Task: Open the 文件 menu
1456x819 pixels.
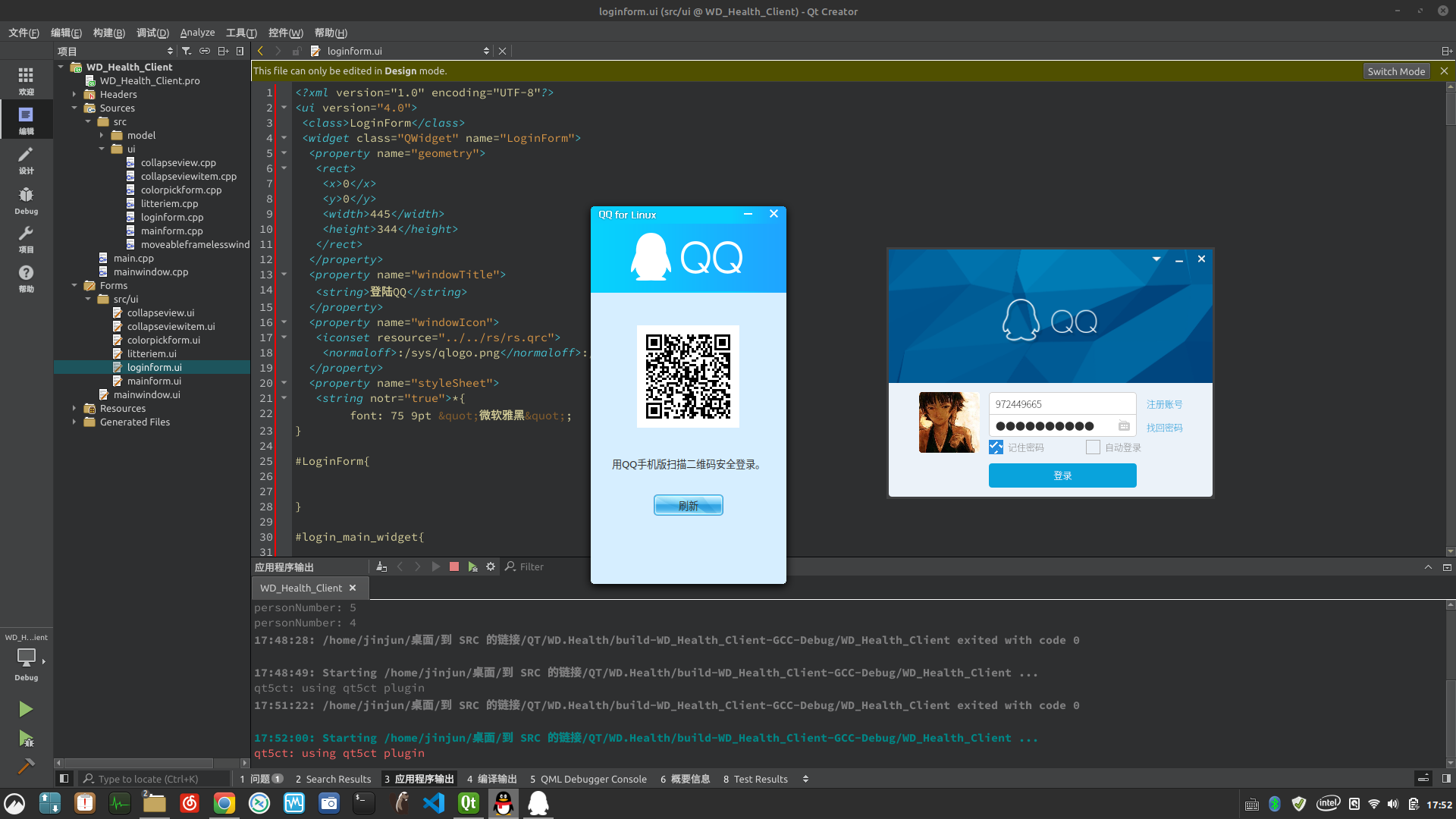Action: 24,33
